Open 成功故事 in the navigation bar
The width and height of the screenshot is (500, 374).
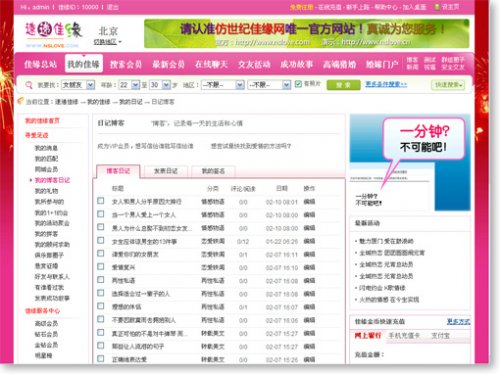point(296,64)
